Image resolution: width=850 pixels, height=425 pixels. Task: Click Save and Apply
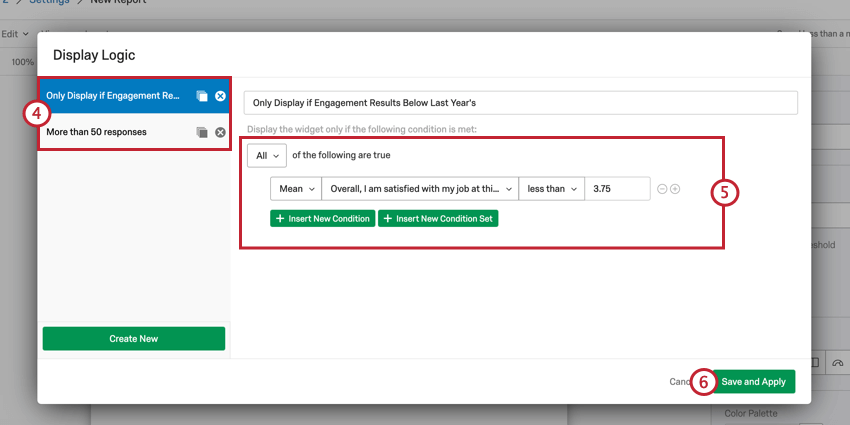click(x=754, y=382)
